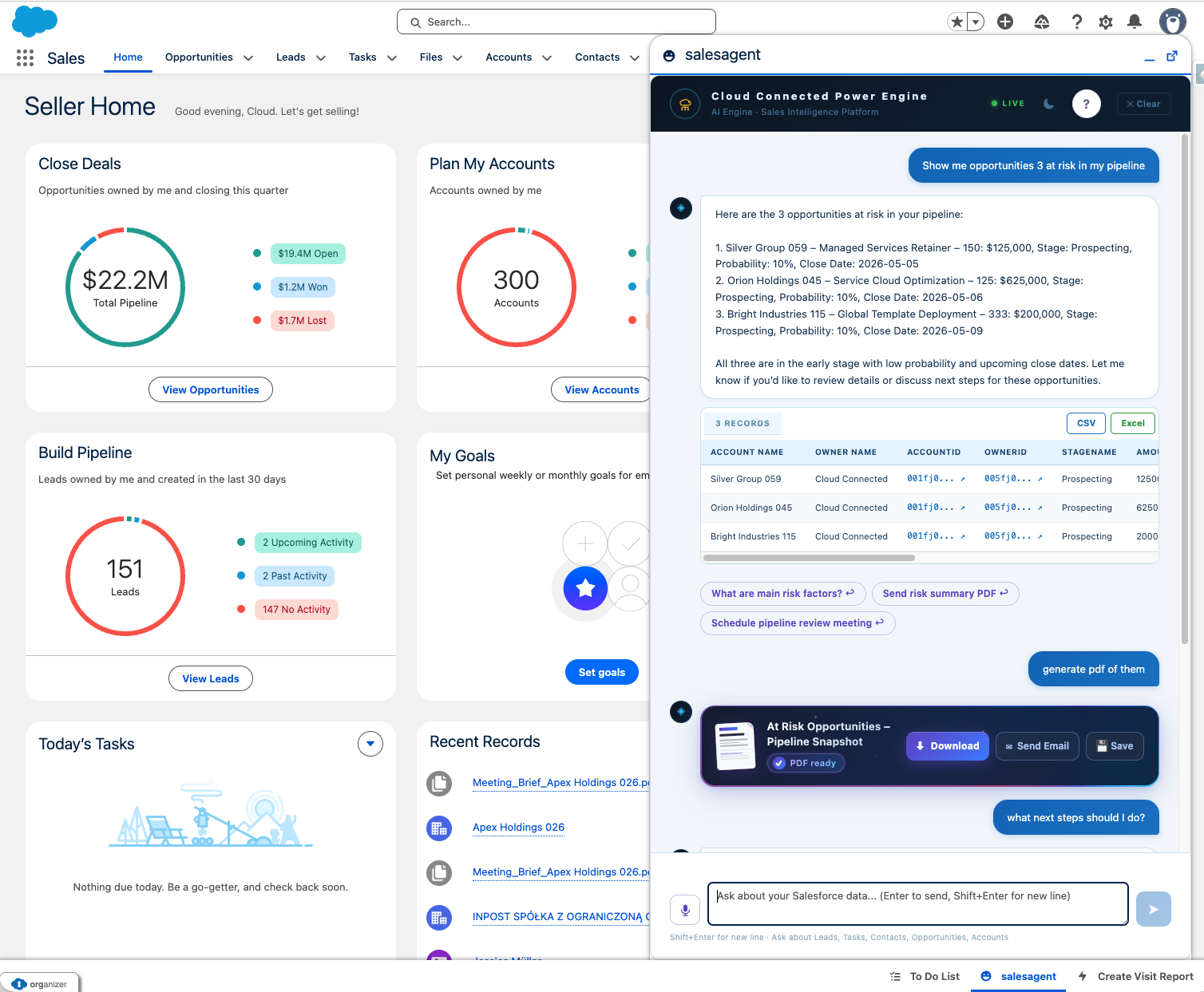The image size is (1204, 992).
Task: Click the $19.4M Open legend badge
Action: [308, 254]
